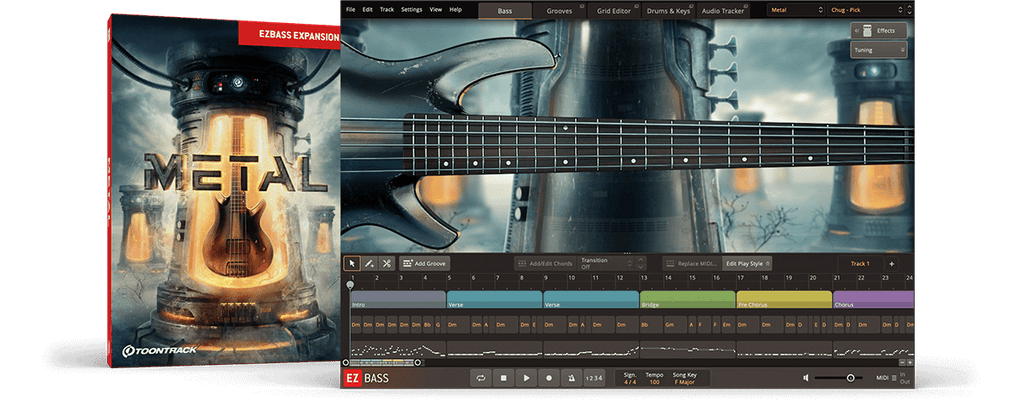The image size is (1024, 416).
Task: Click the Replace MIDI button
Action: tap(691, 264)
